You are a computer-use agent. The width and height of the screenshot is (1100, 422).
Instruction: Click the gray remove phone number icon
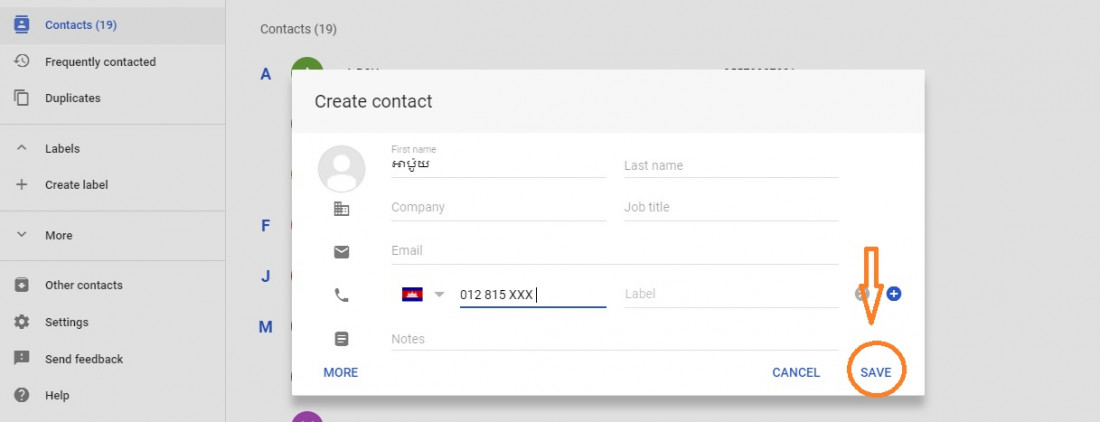tap(862, 294)
